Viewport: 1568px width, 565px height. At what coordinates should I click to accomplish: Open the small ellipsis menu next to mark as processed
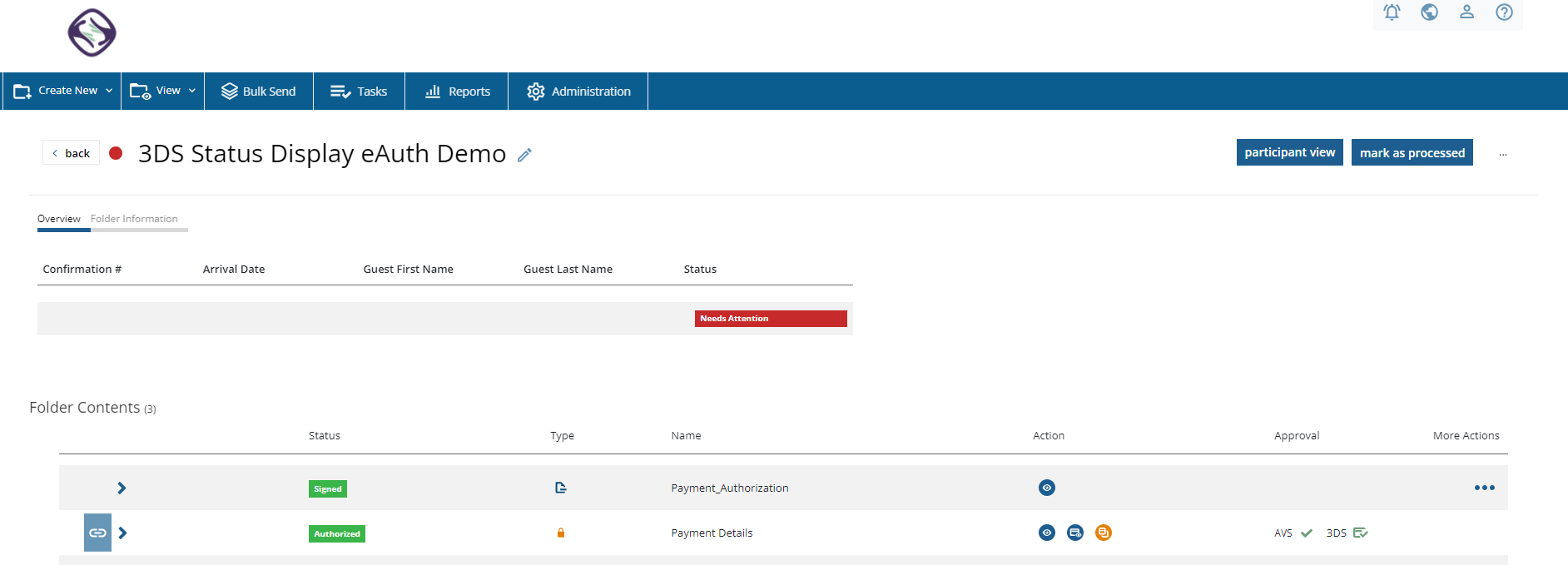click(1503, 155)
